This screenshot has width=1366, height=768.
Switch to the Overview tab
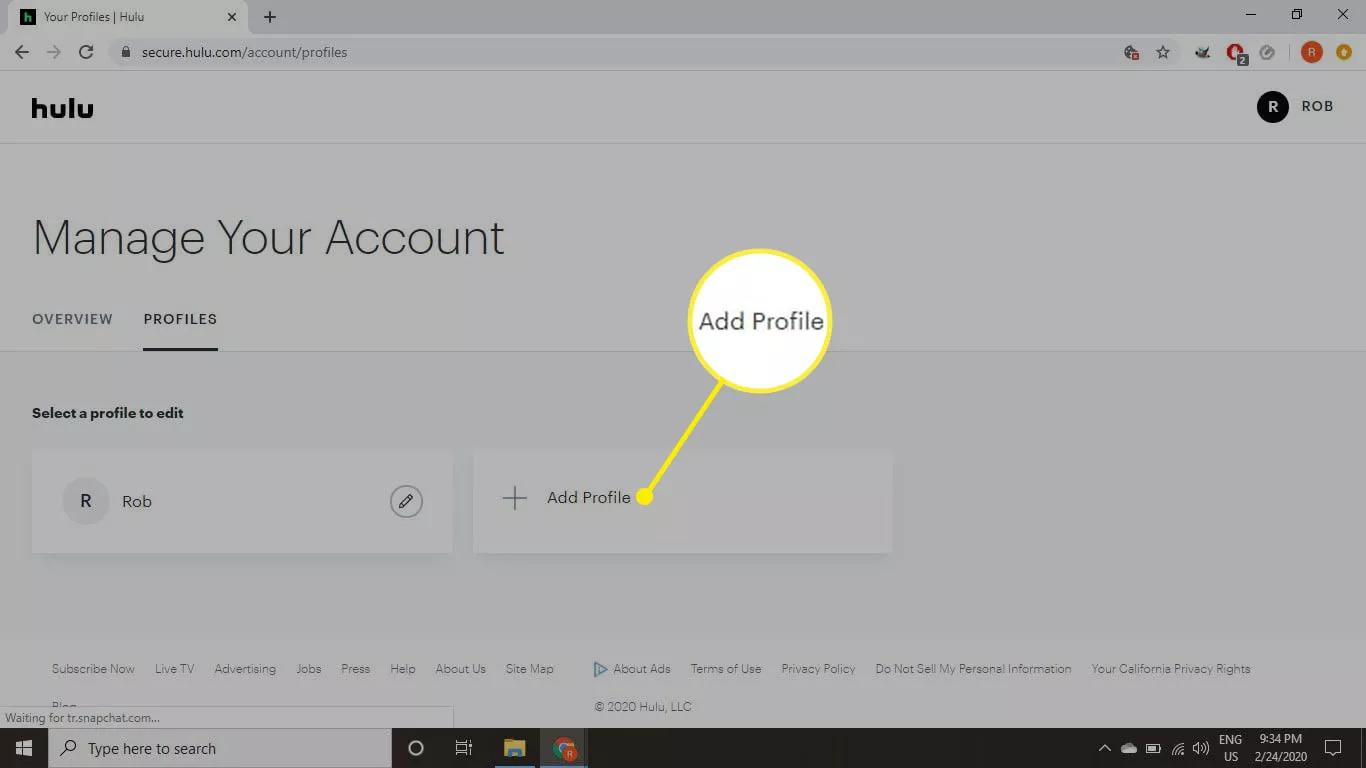point(72,319)
